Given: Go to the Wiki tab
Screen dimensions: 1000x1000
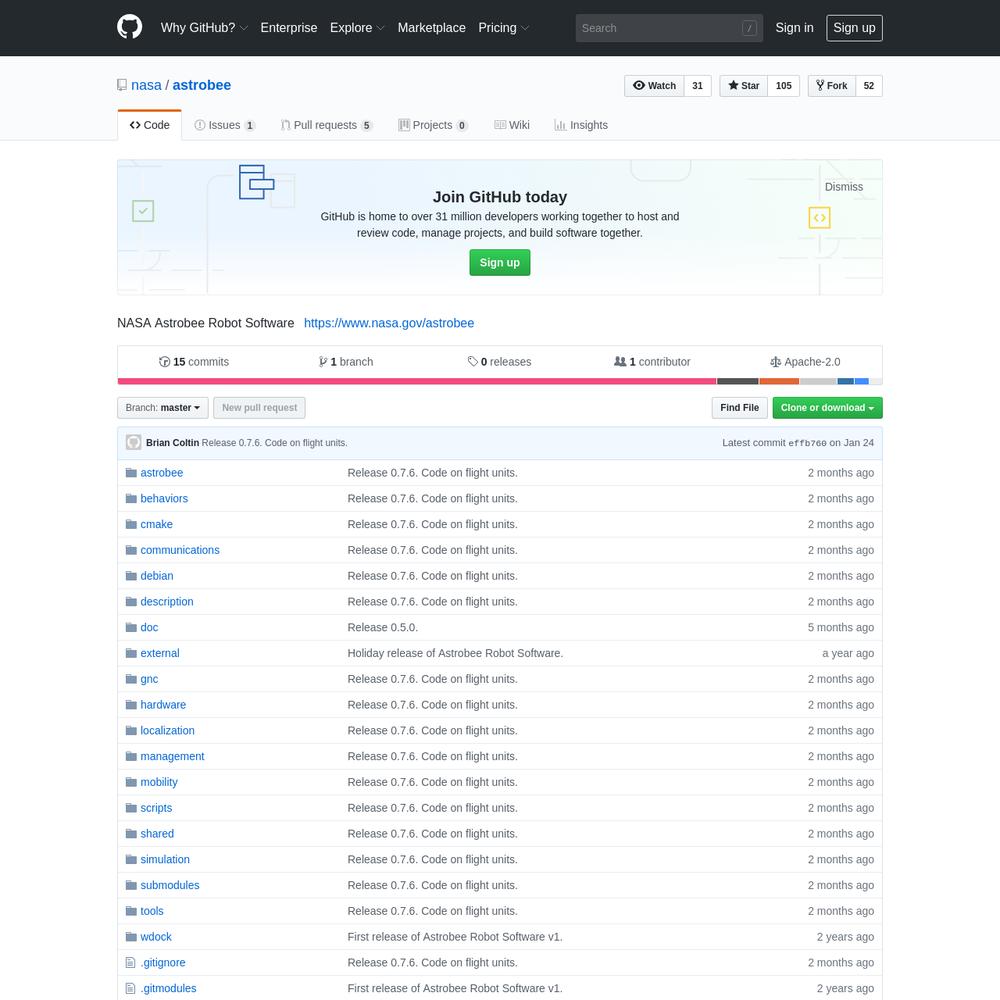Looking at the screenshot, I should [x=511, y=125].
